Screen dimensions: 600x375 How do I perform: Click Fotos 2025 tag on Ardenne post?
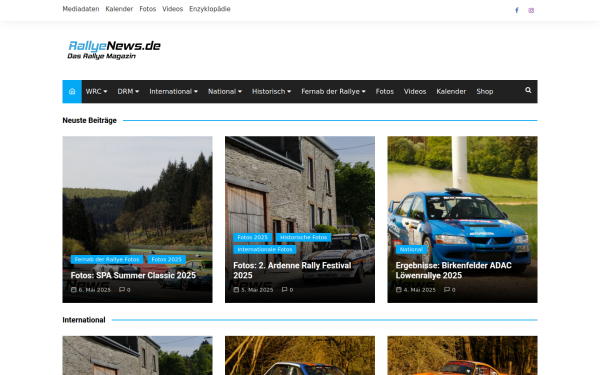pos(253,237)
